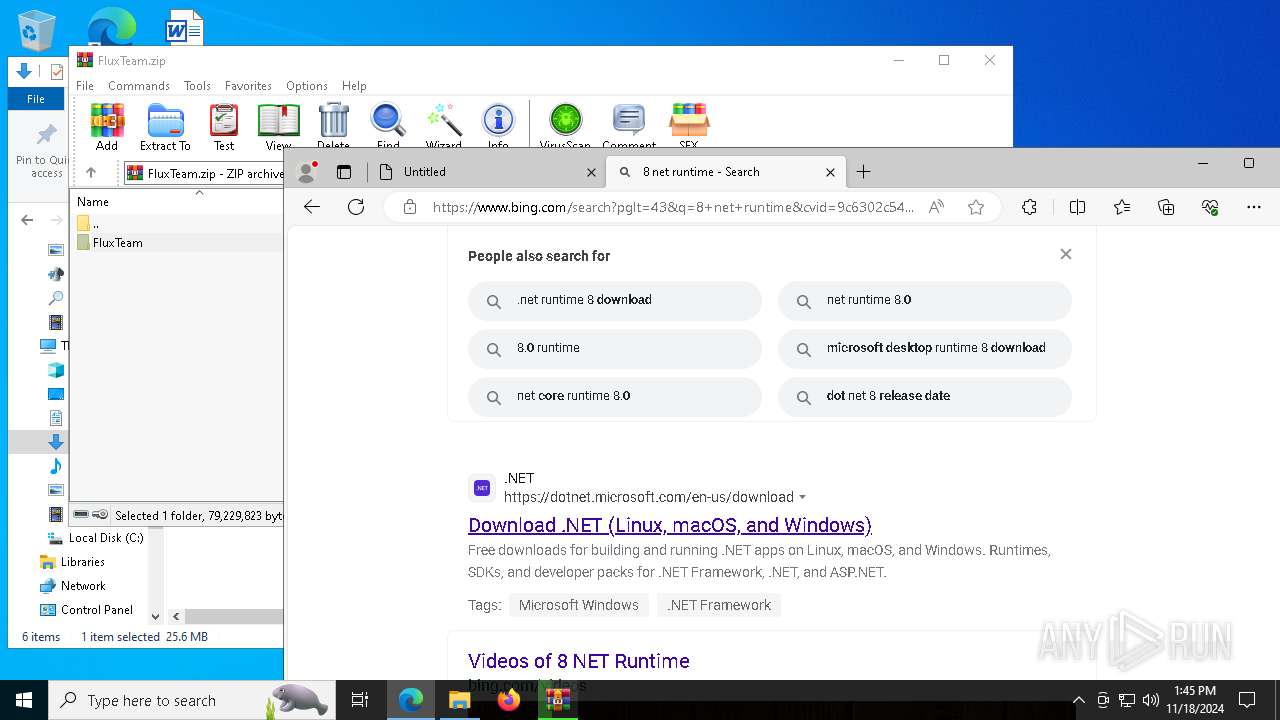Viewport: 1280px width, 720px height.
Task: Click the .NET Framework tag
Action: (719, 605)
